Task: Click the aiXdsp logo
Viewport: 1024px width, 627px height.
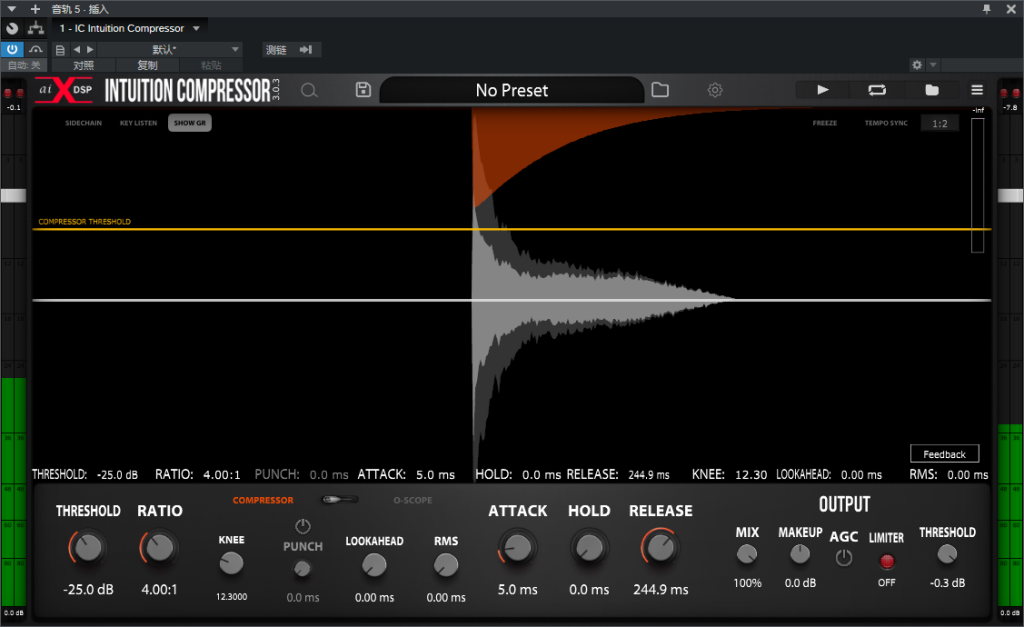Action: coord(65,90)
